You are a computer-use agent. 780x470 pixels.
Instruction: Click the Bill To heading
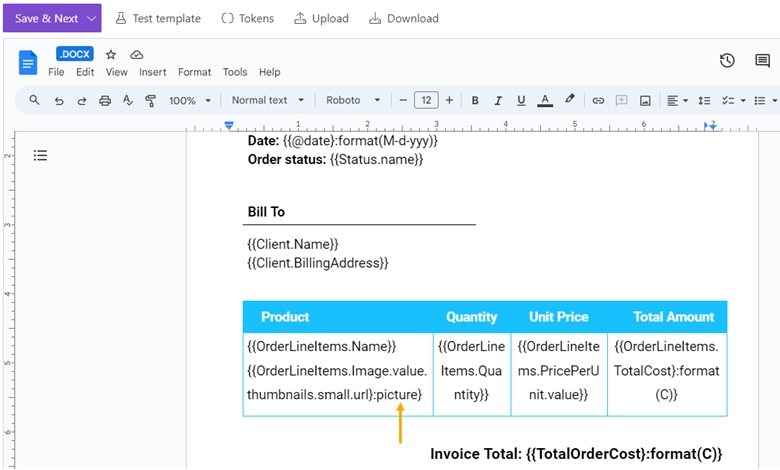click(266, 212)
